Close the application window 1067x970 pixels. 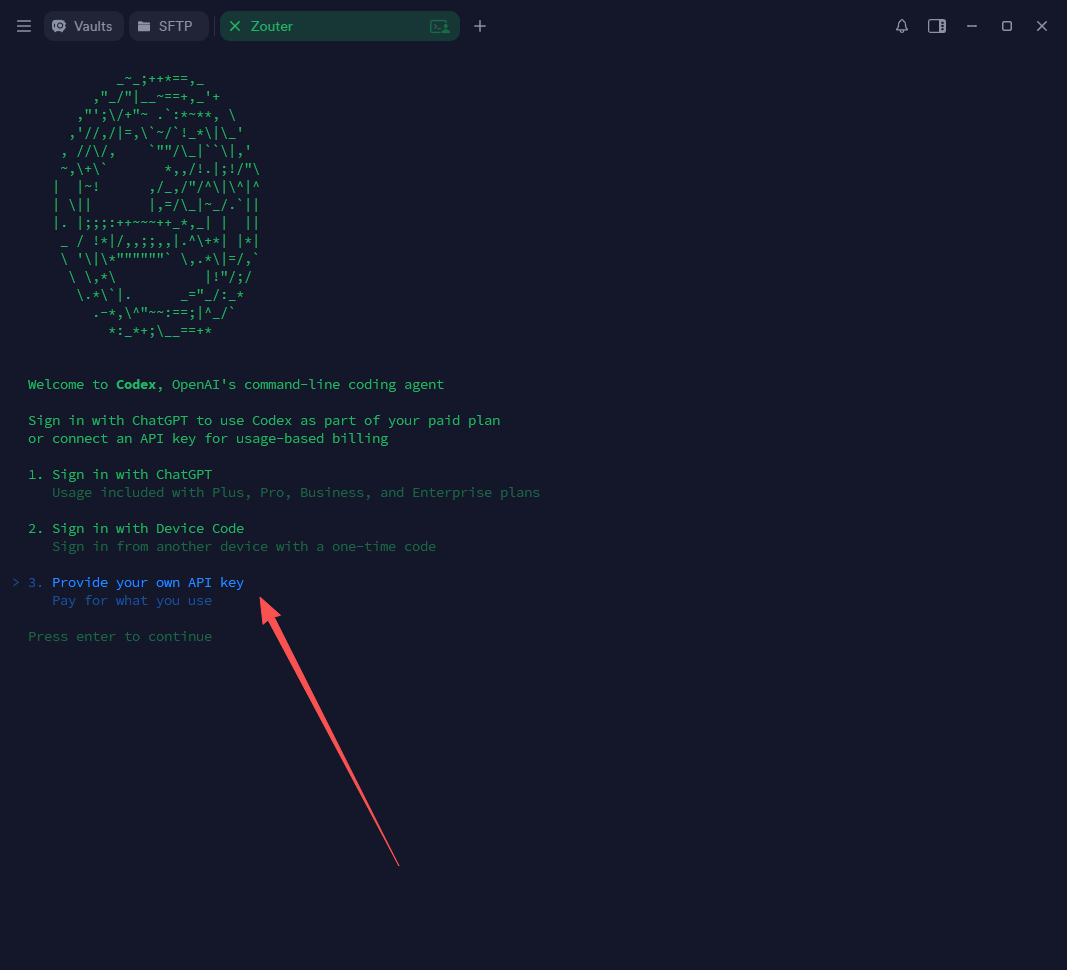pyautogui.click(x=1042, y=26)
